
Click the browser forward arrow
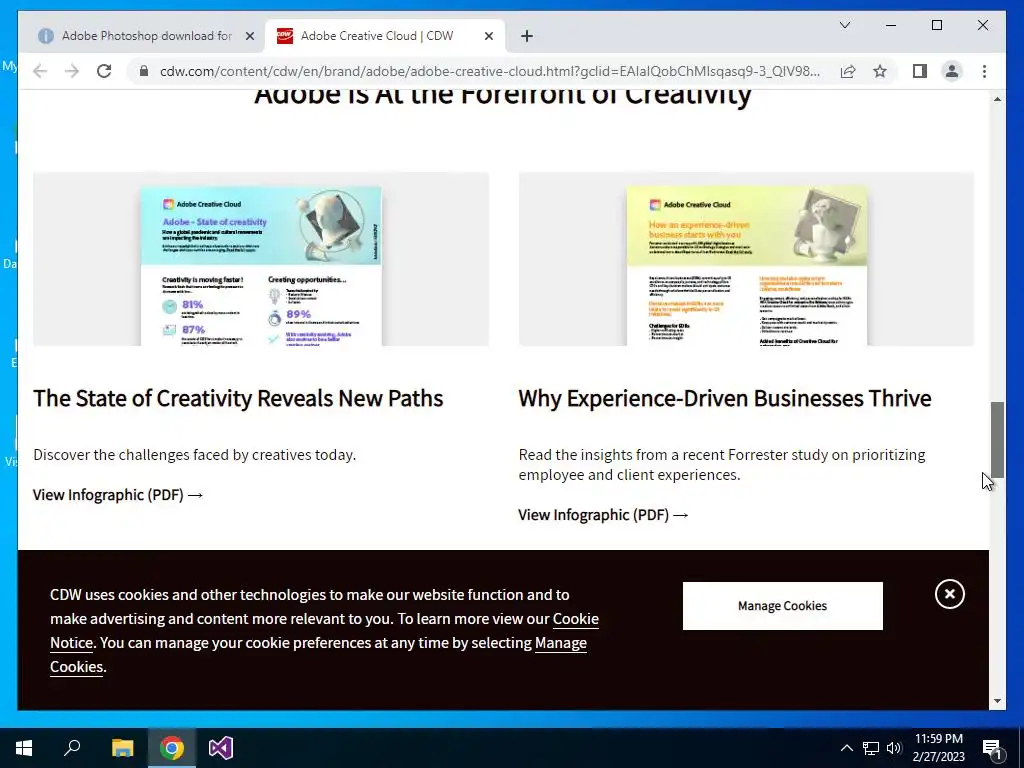point(72,71)
